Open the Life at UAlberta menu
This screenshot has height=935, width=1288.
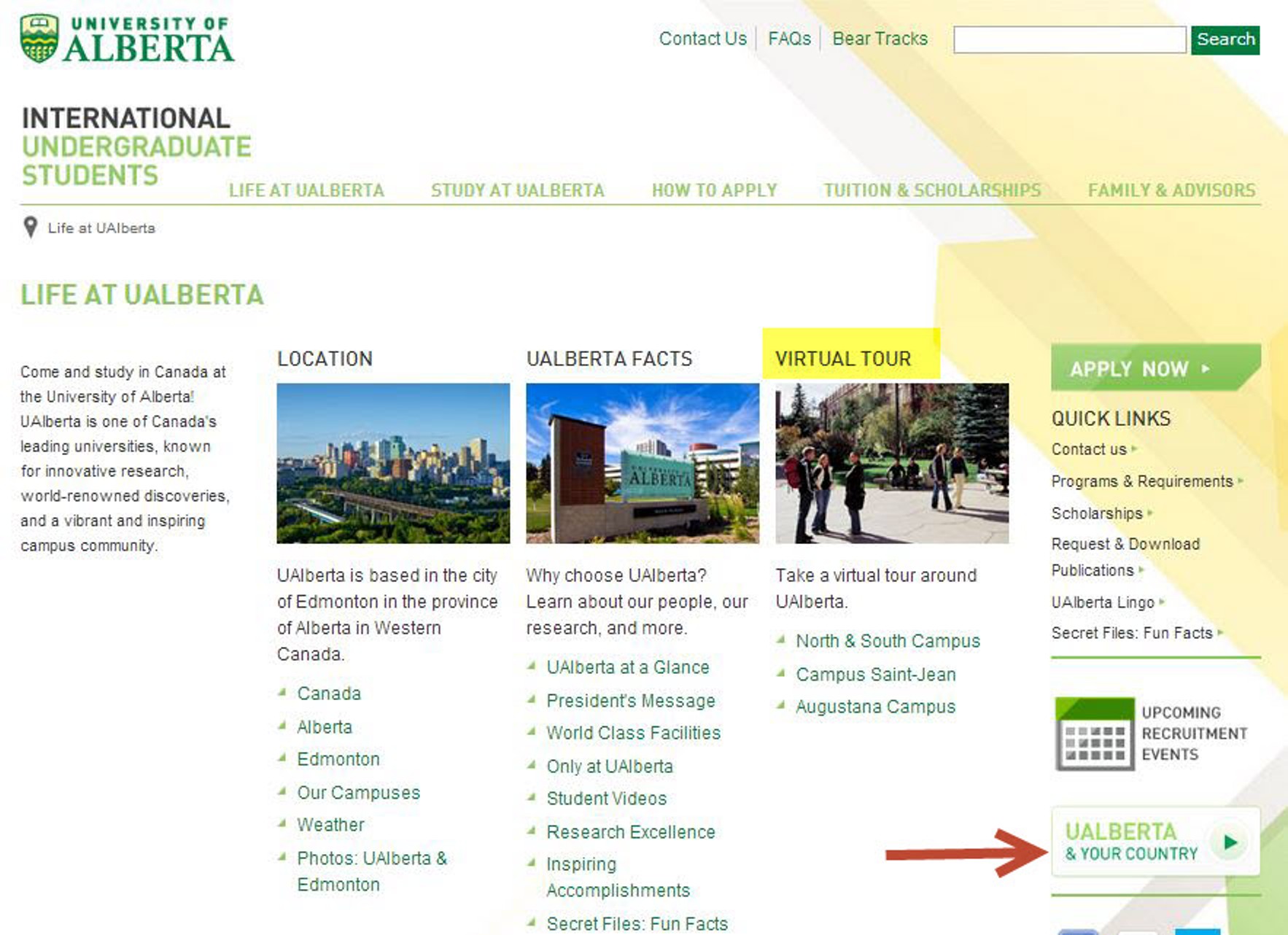click(x=306, y=190)
